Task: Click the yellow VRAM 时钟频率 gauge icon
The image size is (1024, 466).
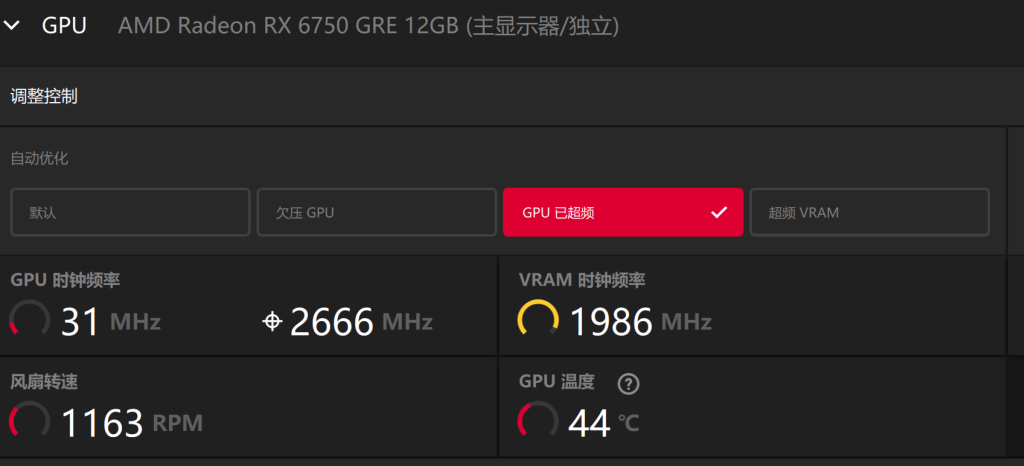Action: click(x=538, y=320)
